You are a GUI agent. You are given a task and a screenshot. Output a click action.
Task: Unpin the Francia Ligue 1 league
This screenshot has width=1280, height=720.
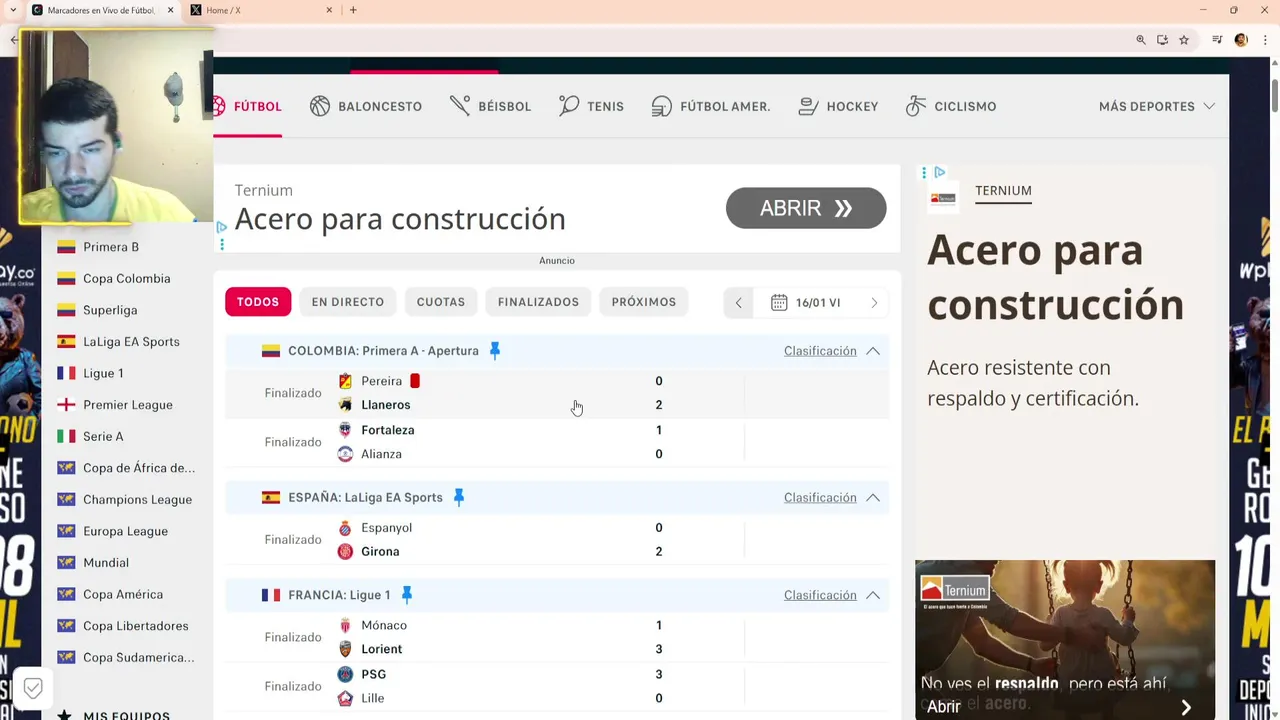pos(407,595)
